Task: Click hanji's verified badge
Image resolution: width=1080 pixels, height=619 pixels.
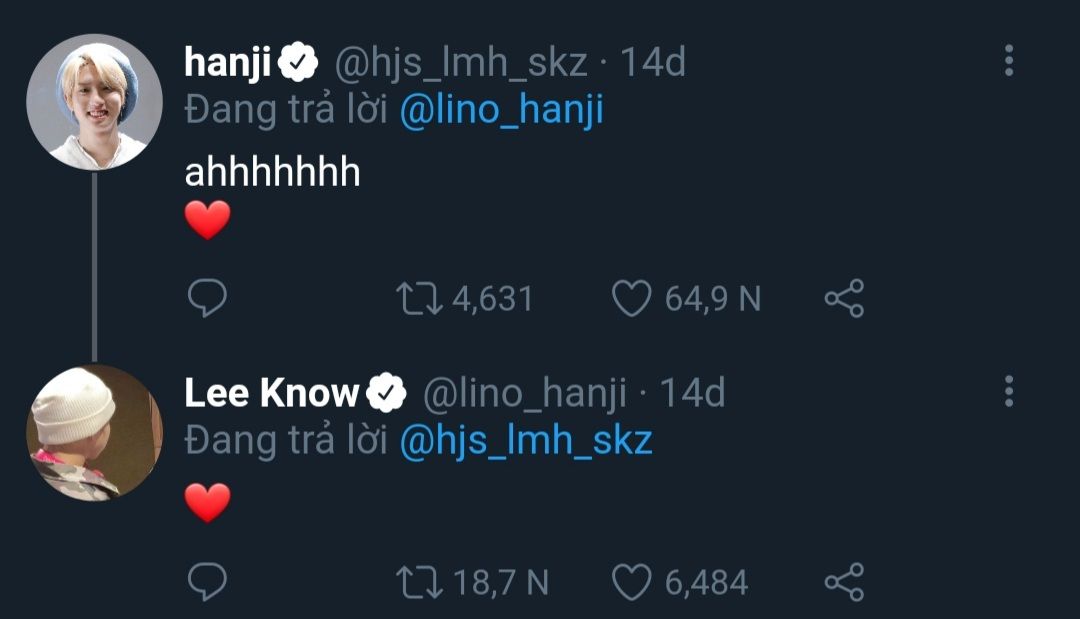Action: pos(298,64)
